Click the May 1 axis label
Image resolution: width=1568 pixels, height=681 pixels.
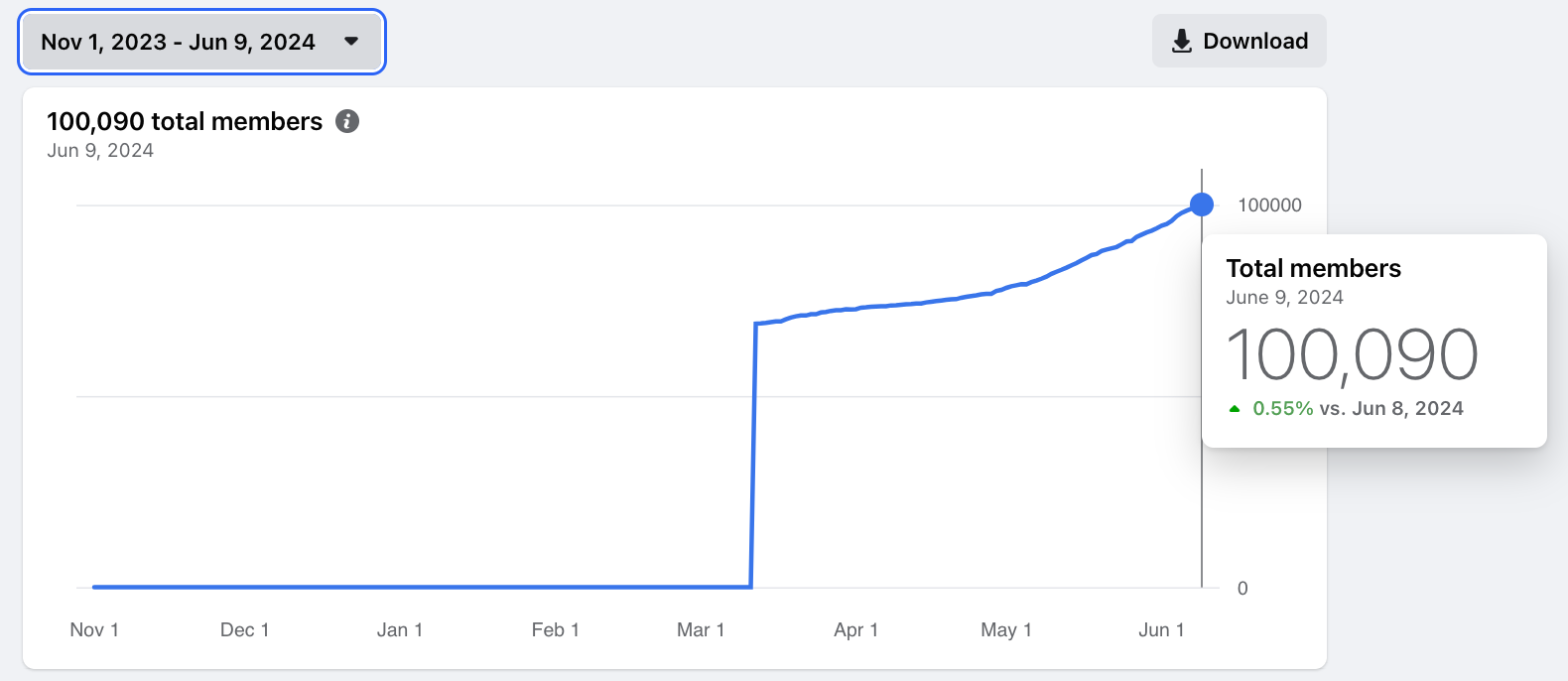tap(1006, 630)
